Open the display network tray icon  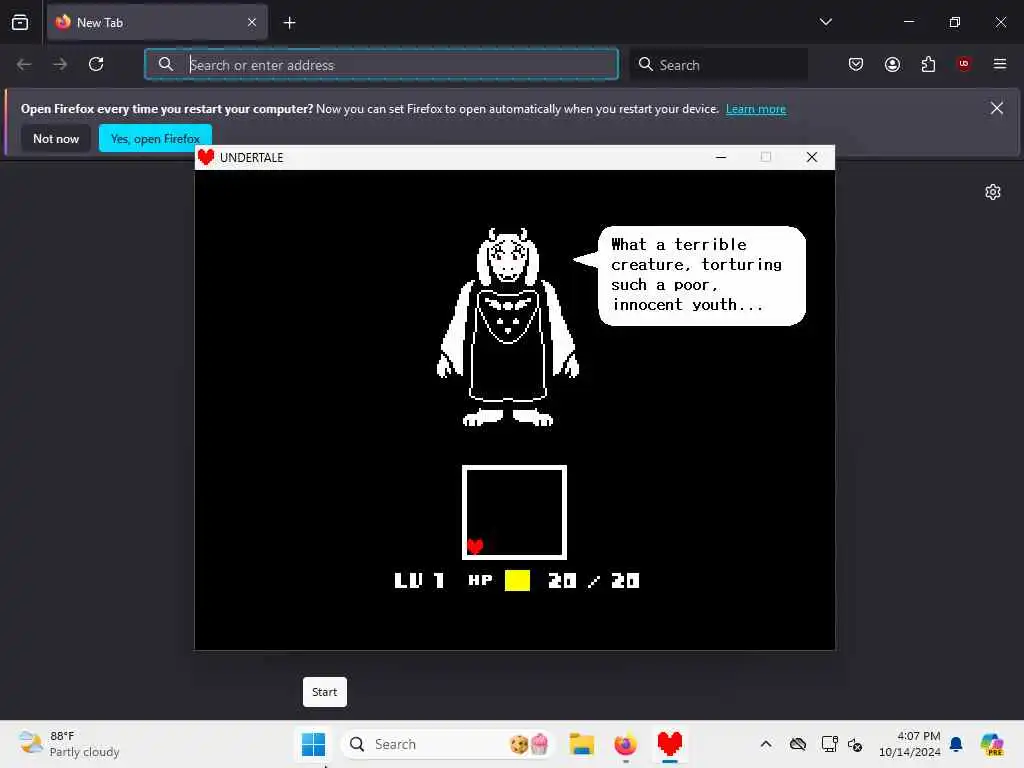click(829, 744)
